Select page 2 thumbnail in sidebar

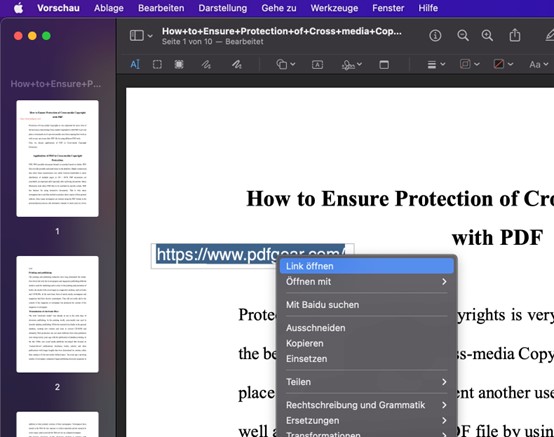pyautogui.click(x=57, y=314)
